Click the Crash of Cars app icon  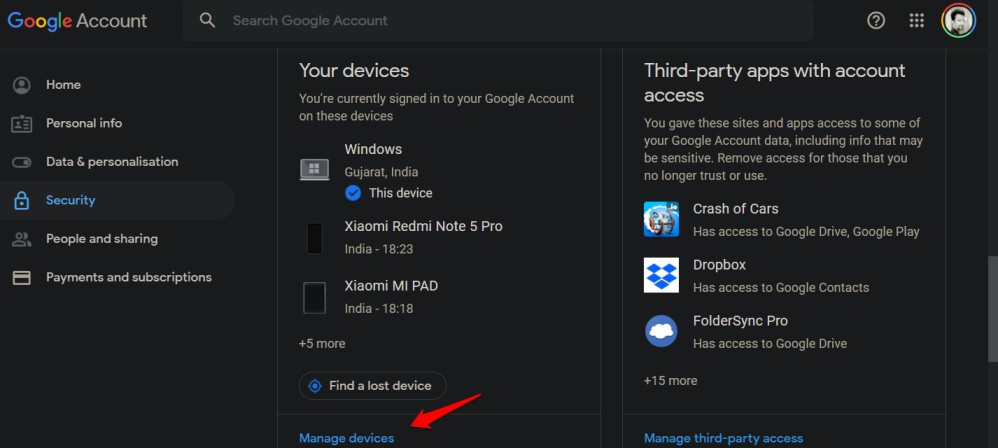click(661, 219)
